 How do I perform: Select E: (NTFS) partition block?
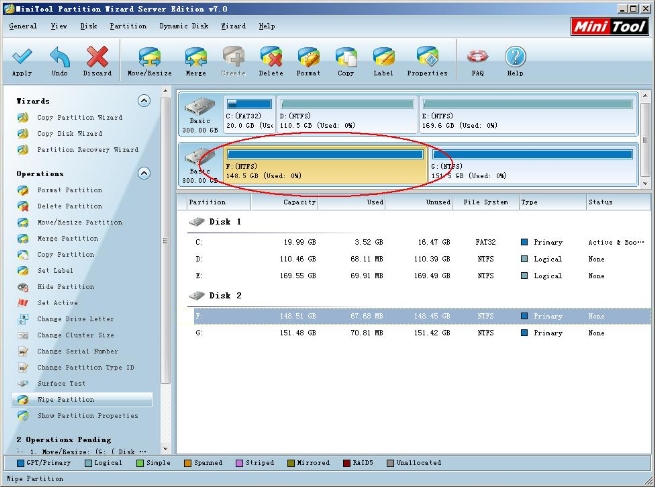[x=528, y=114]
